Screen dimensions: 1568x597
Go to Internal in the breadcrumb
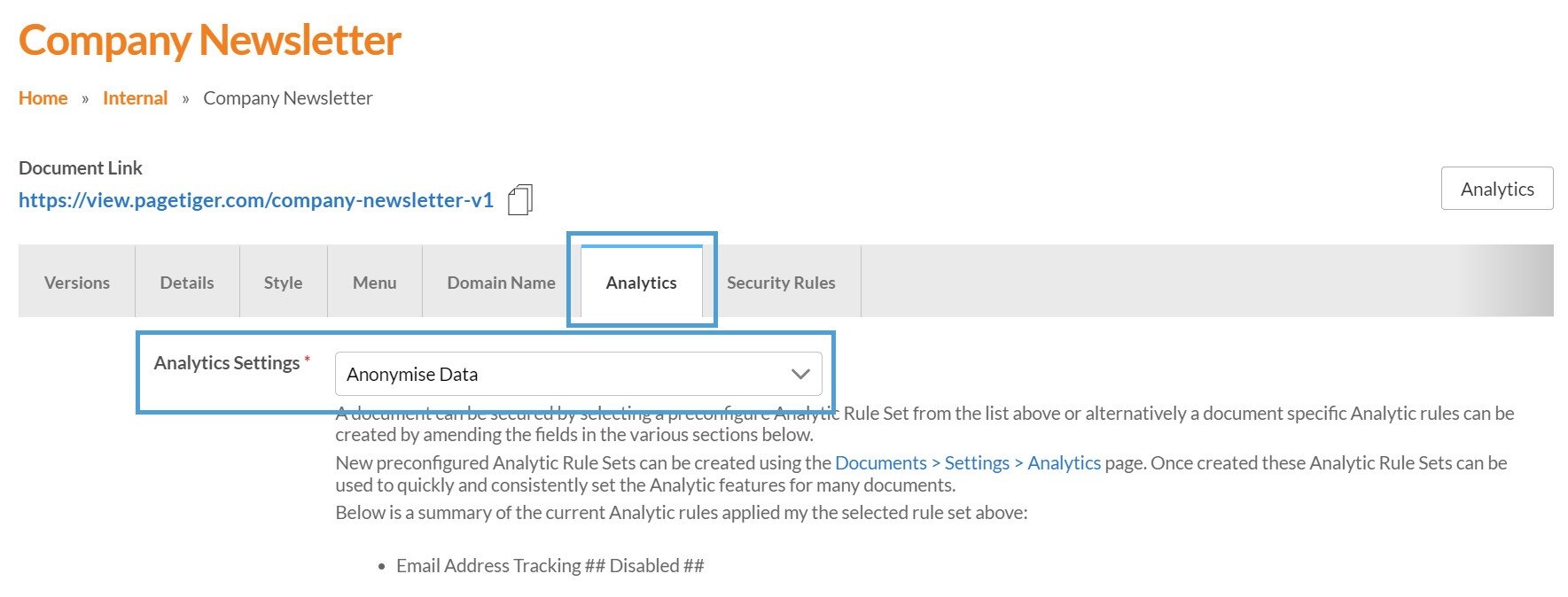click(135, 98)
